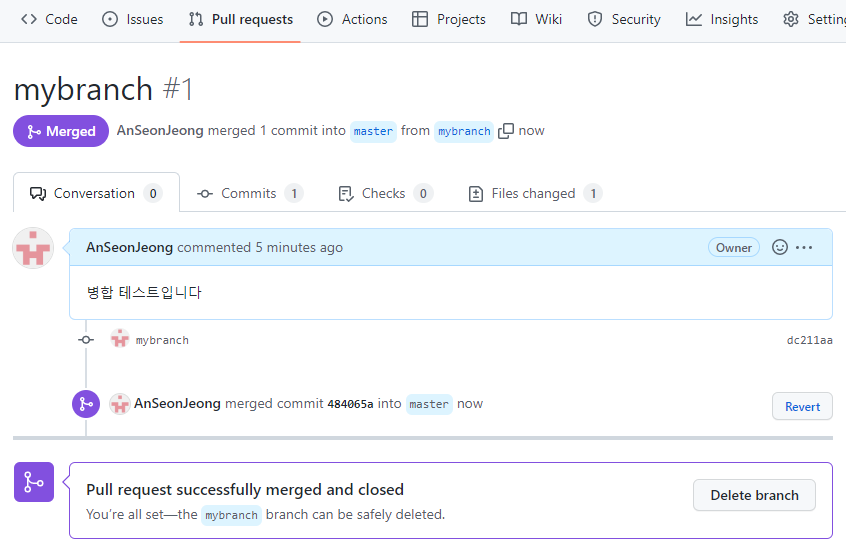846x550 pixels.
Task: Click small avatar in merge event row
Action: pos(120,404)
